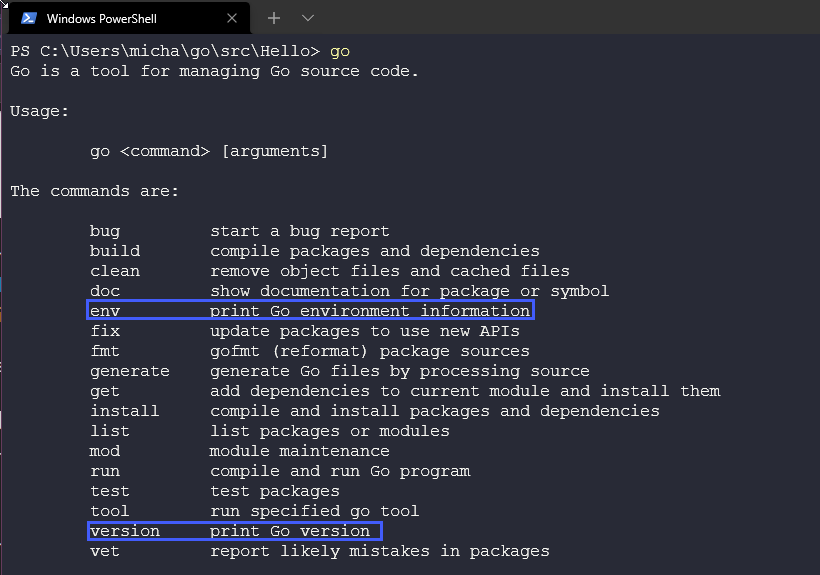This screenshot has height=575, width=820.
Task: Click 'print Go version' description text
Action: pos(289,531)
